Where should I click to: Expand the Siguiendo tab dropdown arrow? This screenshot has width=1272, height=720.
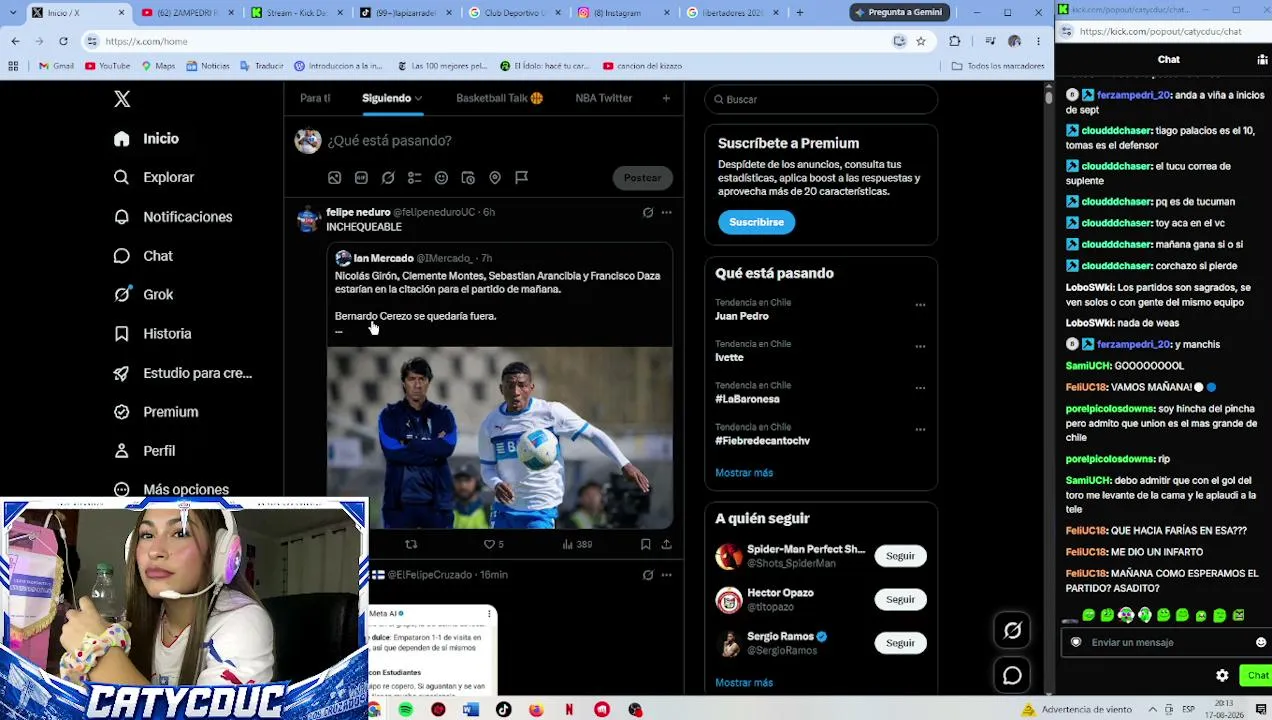pos(418,98)
